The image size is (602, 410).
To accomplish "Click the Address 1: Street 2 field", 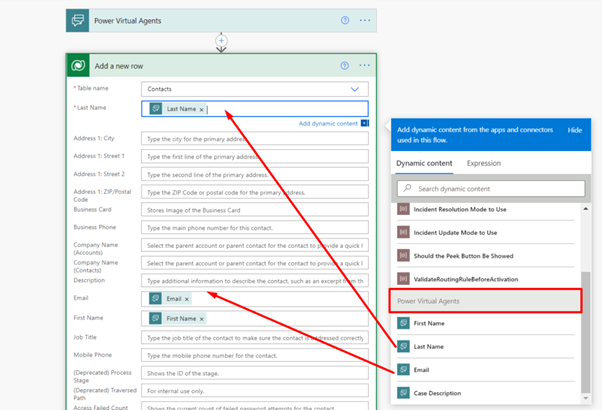I will point(255,174).
